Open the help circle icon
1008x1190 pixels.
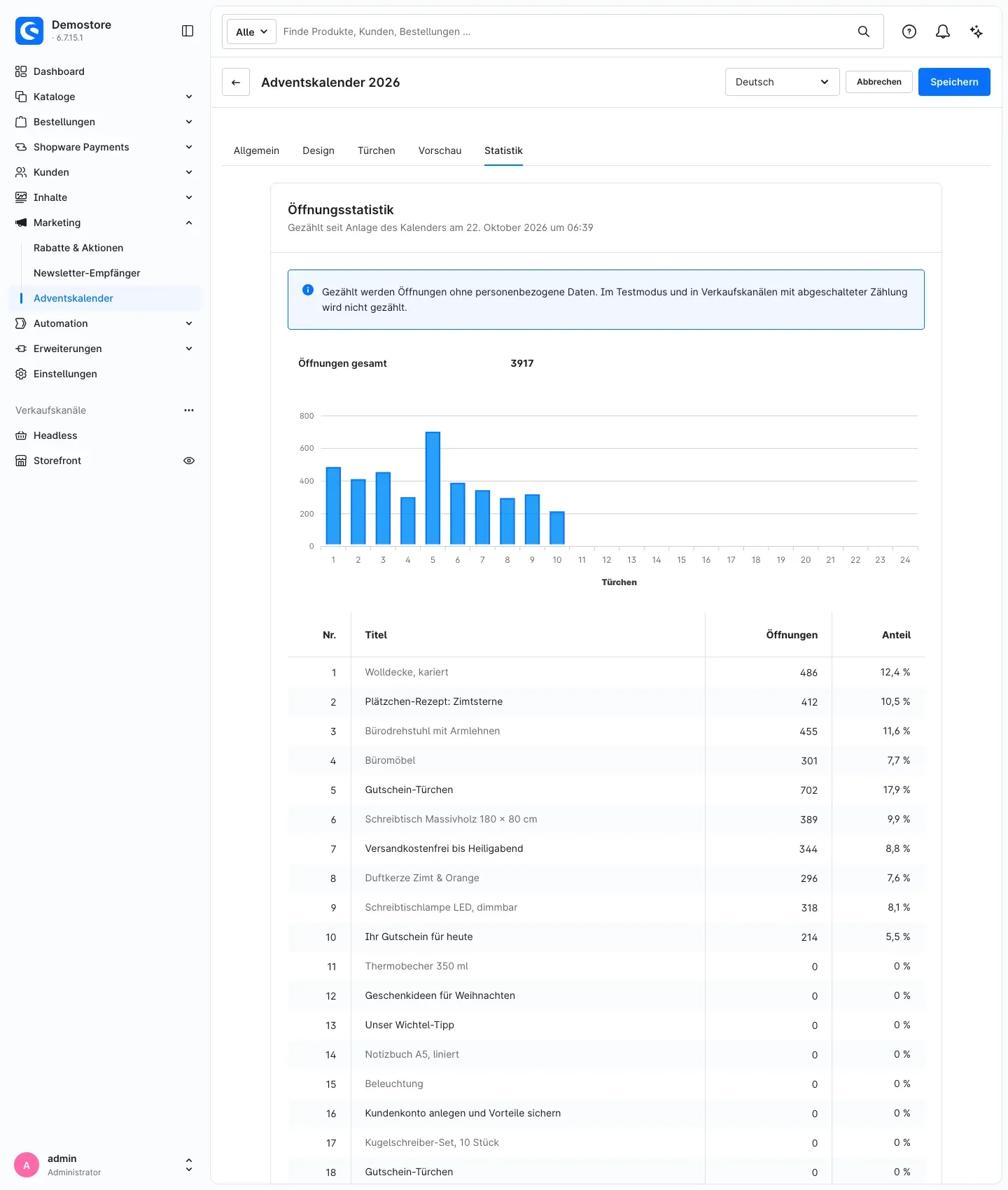(x=909, y=31)
